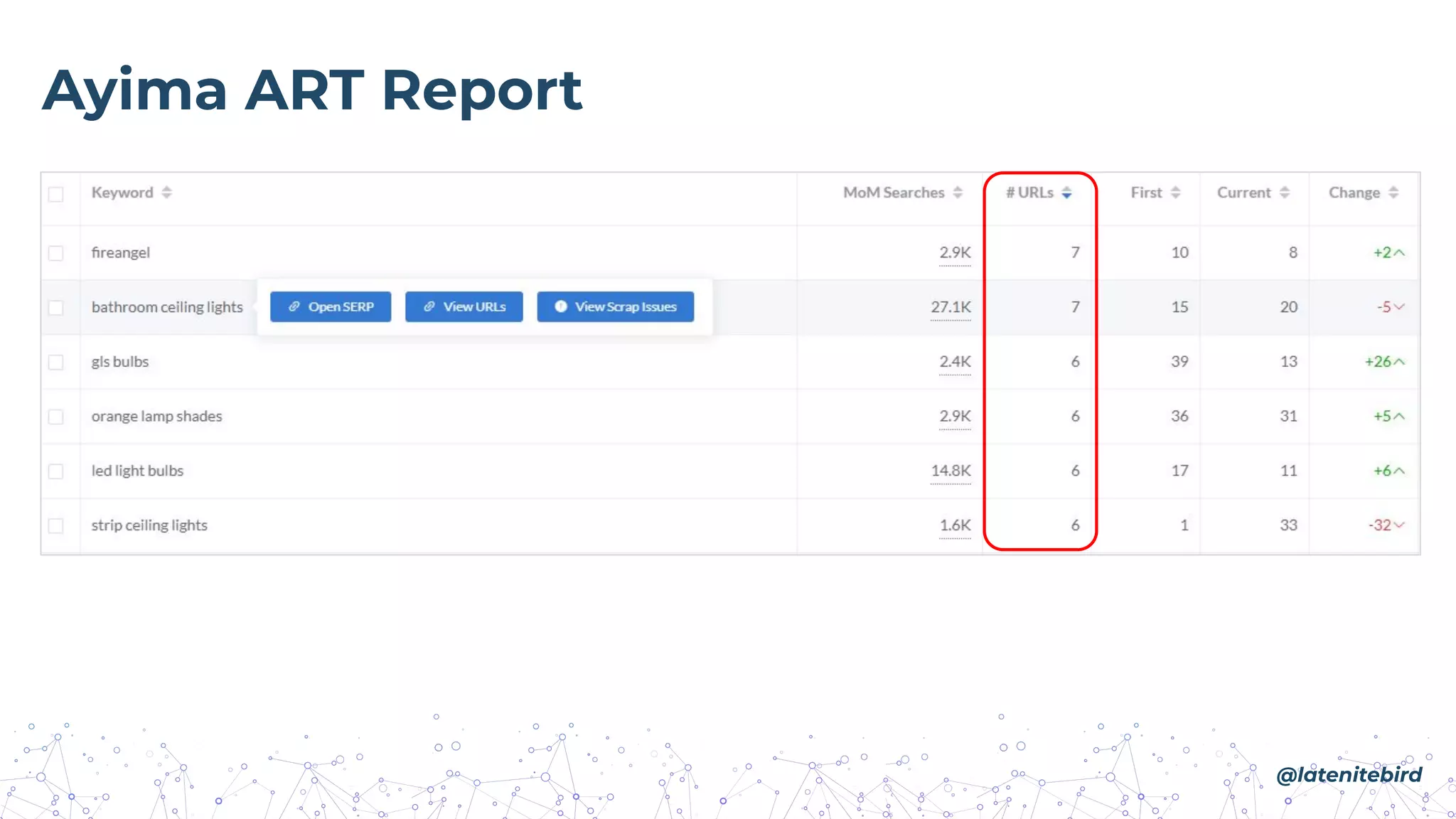Sort by First column arrows
Viewport: 1456px width, 819px height.
tap(1175, 193)
